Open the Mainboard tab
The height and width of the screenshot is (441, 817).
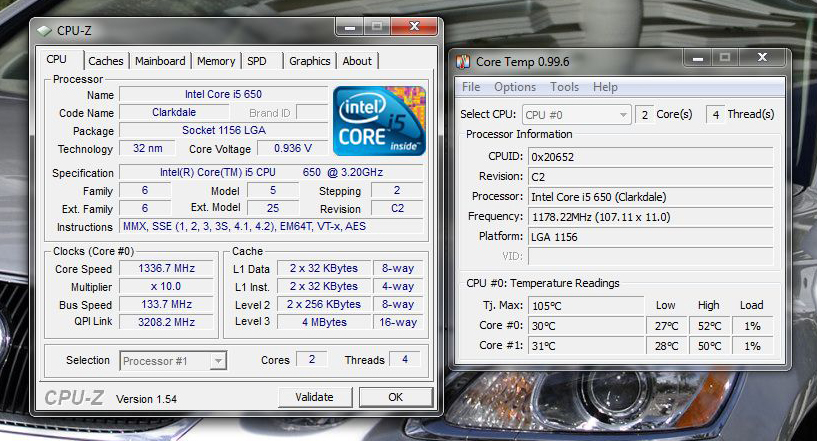[160, 61]
